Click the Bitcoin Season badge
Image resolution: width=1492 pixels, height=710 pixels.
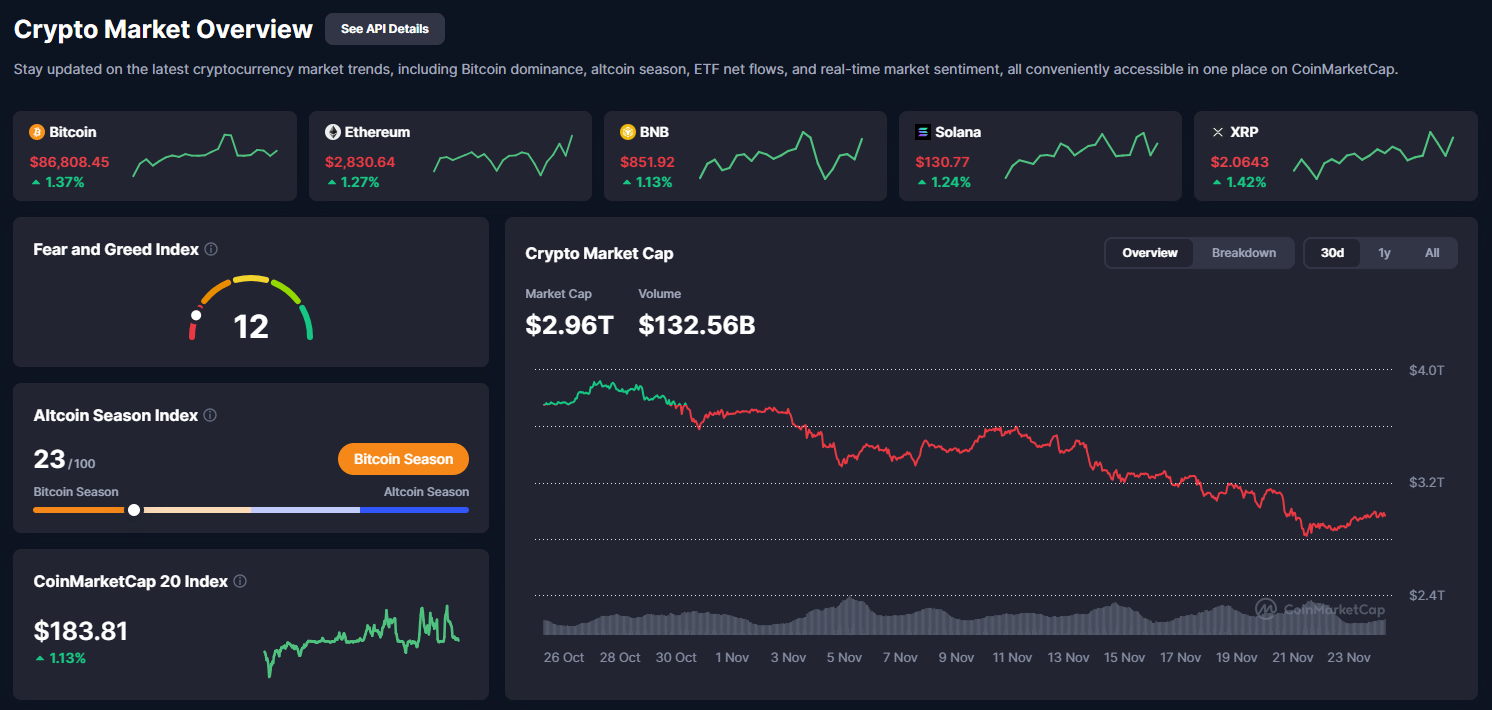tap(403, 459)
